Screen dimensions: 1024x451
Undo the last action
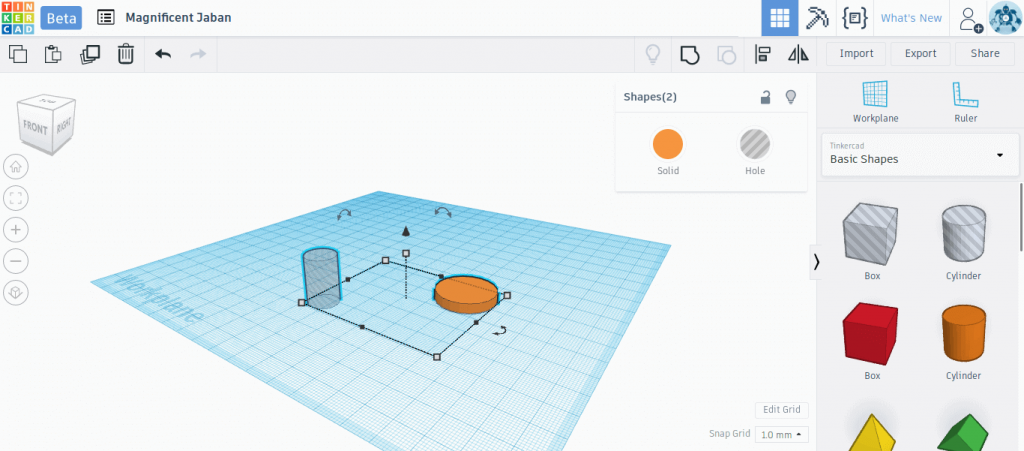[x=163, y=54]
